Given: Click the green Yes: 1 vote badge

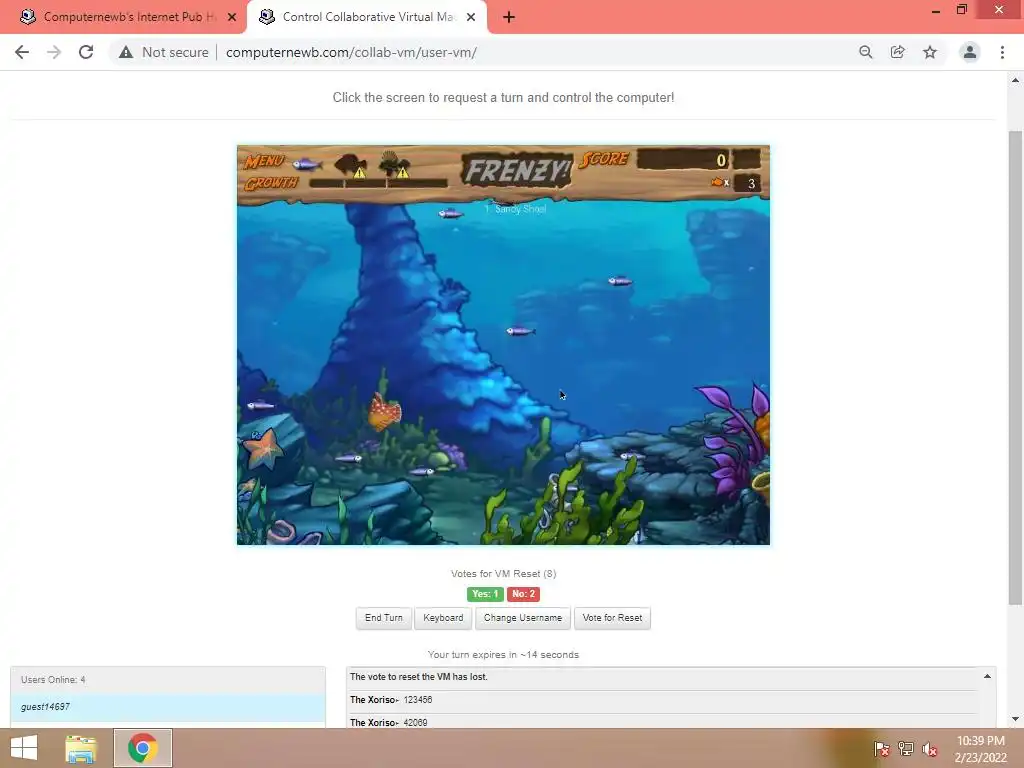Looking at the screenshot, I should [x=485, y=594].
